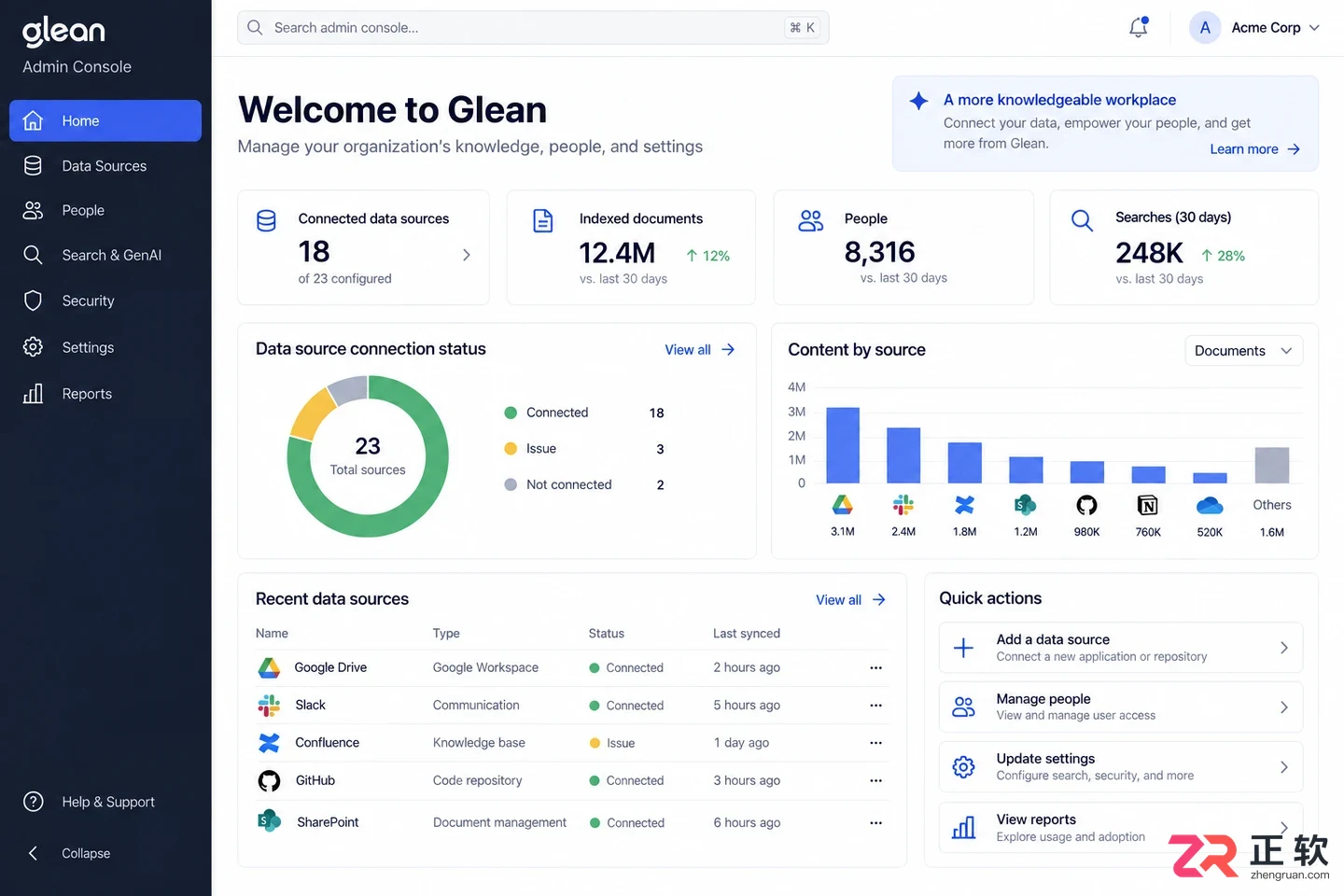
Task: Click the Status column header
Action: [607, 633]
